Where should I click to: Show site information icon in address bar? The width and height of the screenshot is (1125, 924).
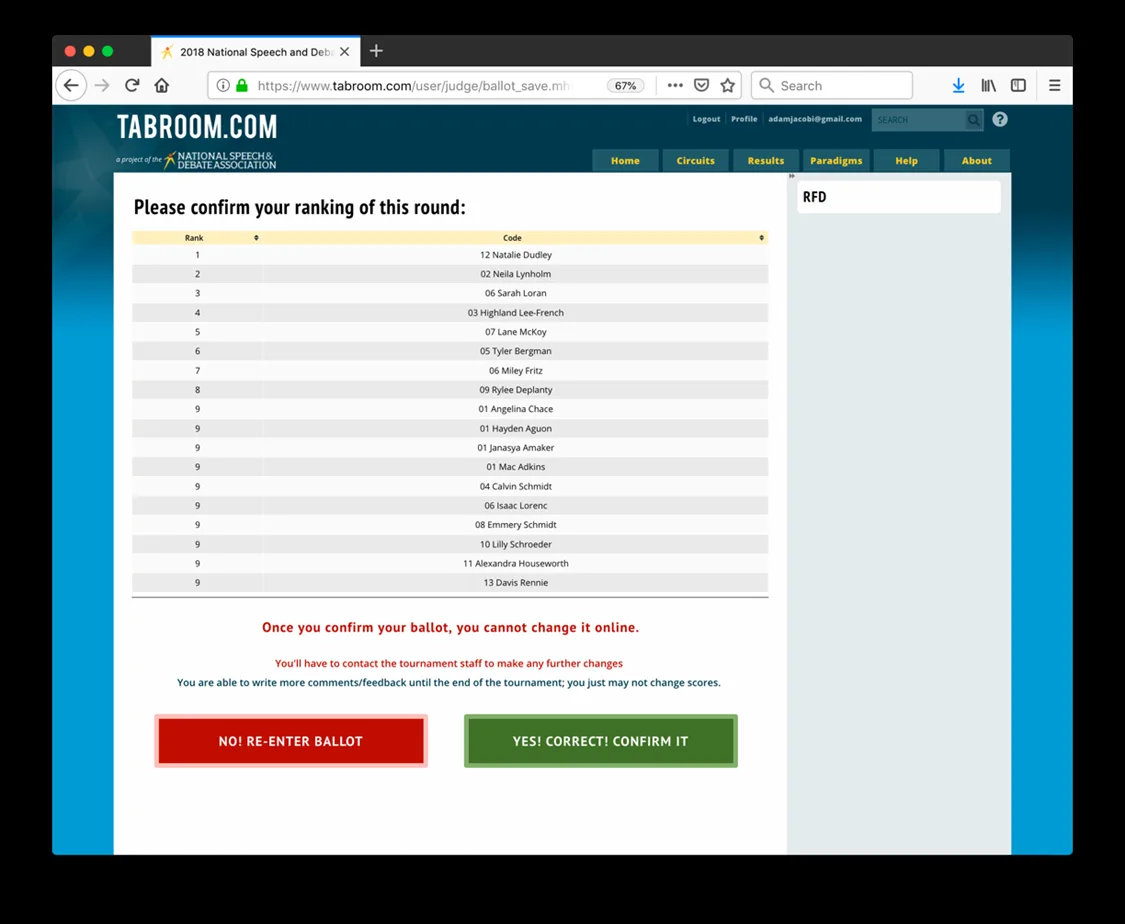pos(223,85)
